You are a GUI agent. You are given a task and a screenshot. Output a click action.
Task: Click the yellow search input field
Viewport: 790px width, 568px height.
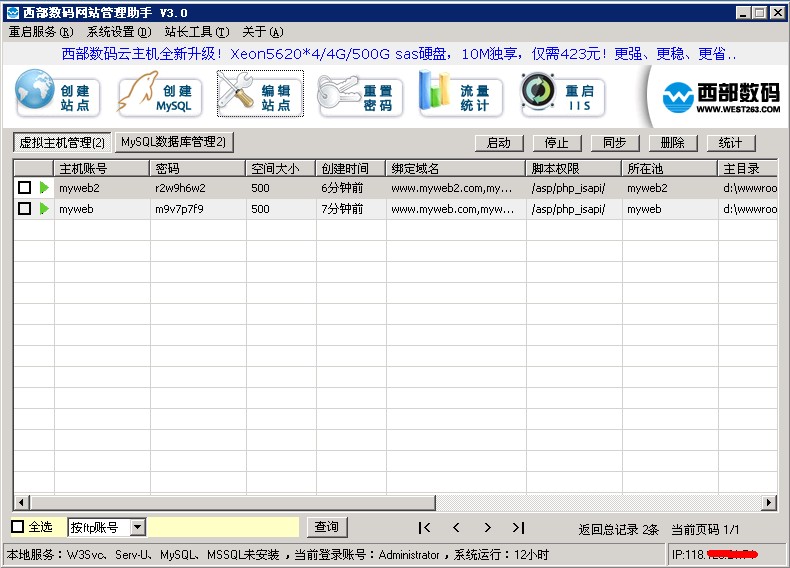point(224,527)
